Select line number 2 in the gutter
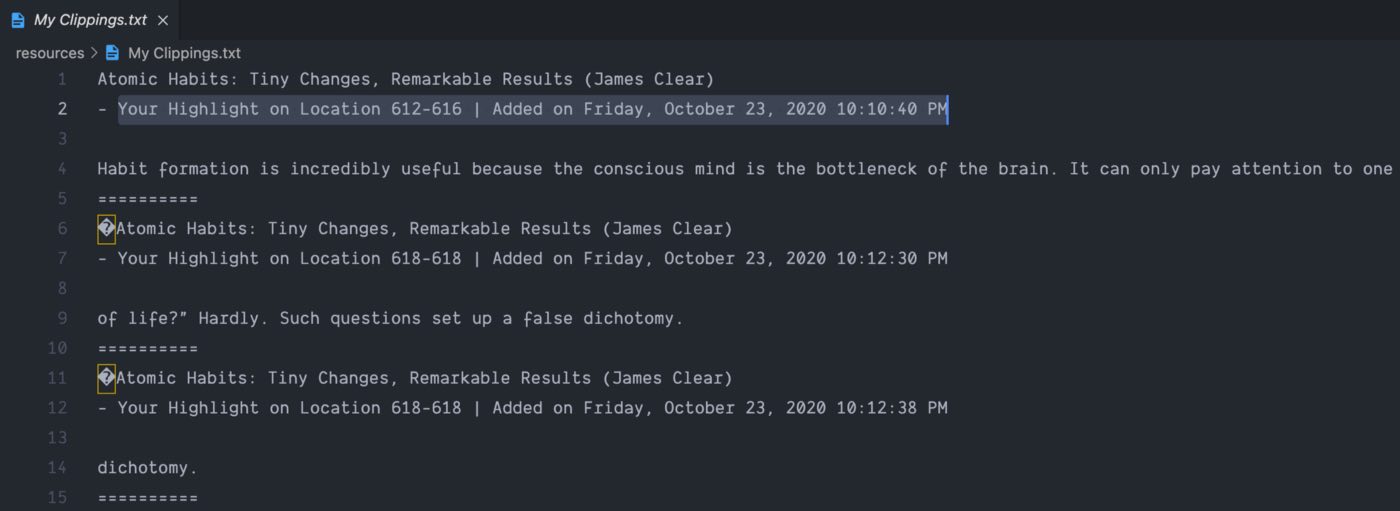 [62, 109]
